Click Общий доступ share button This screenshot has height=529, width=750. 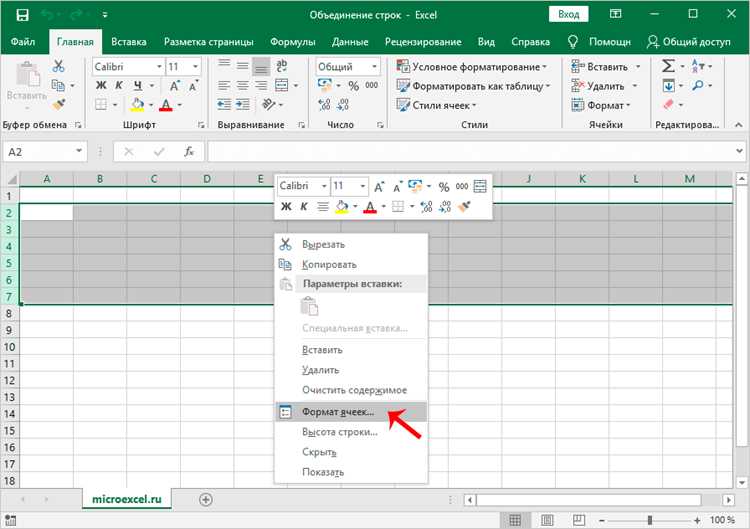[688, 42]
